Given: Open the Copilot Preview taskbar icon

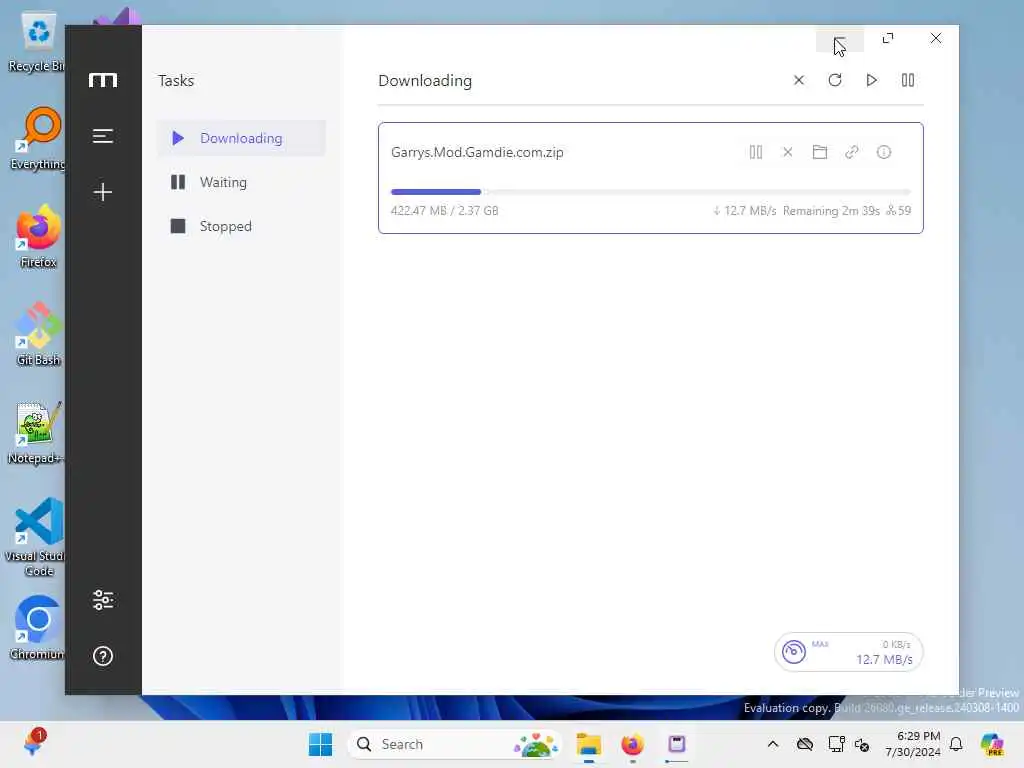Looking at the screenshot, I should 992,744.
